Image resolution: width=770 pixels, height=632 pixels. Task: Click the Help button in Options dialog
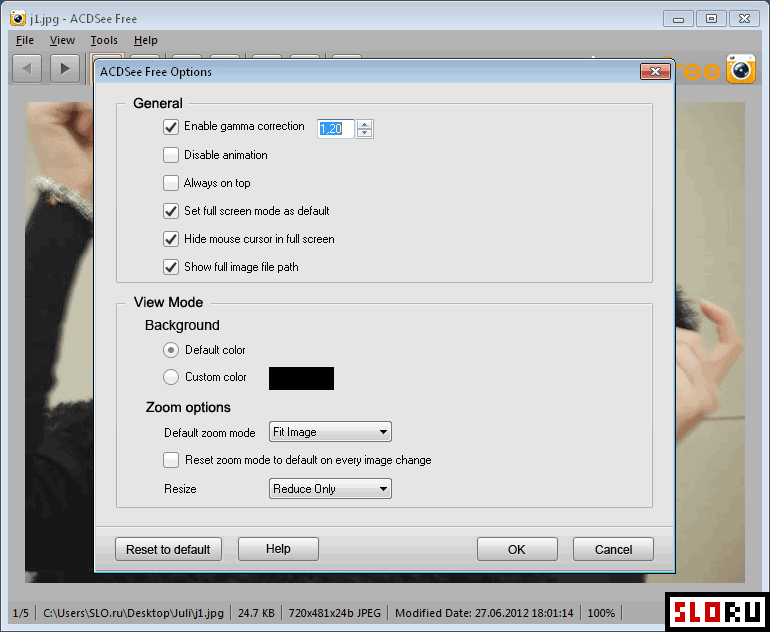pos(278,549)
